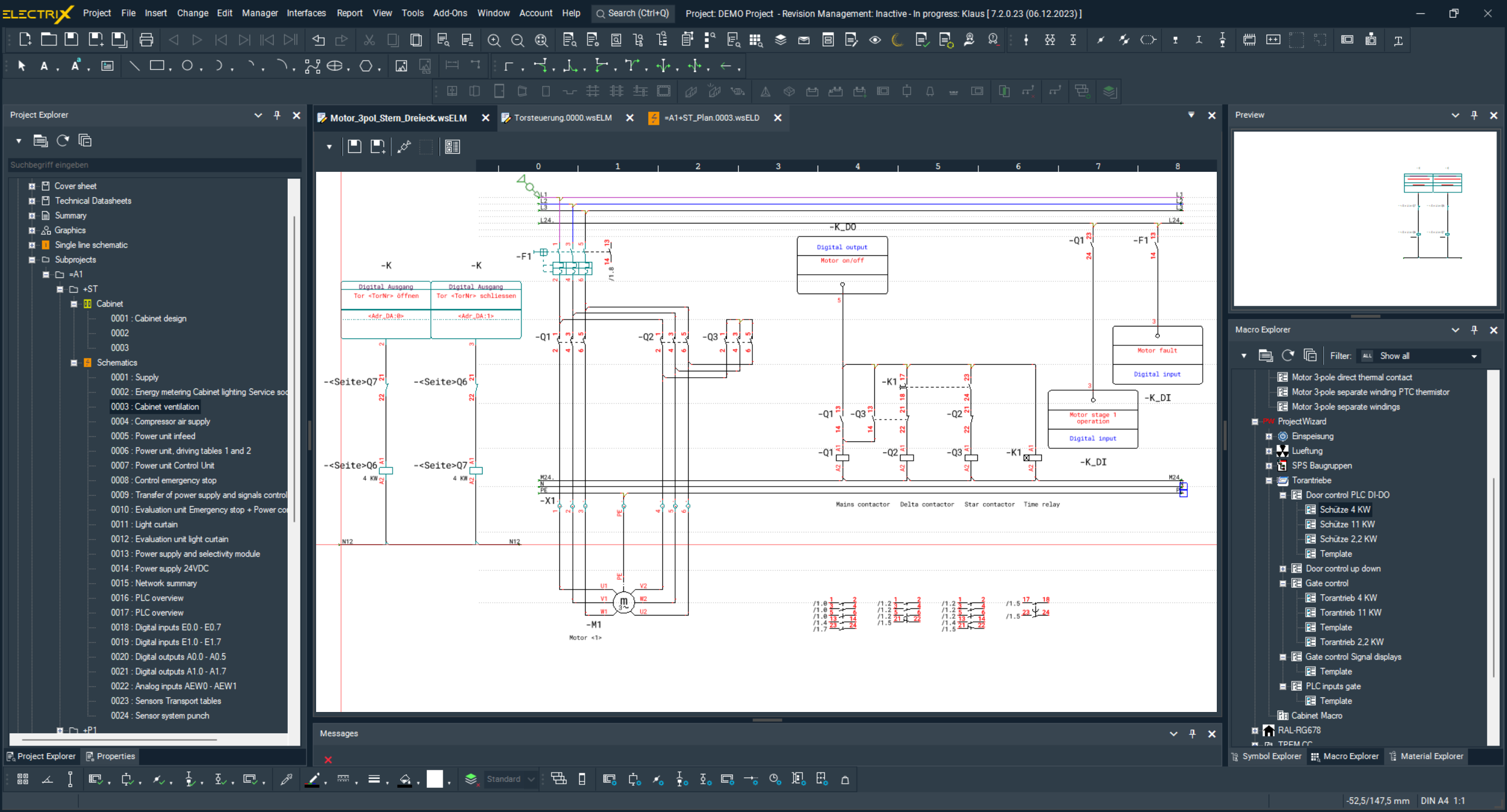
Task: Open the Interfaces menu
Action: click(306, 13)
